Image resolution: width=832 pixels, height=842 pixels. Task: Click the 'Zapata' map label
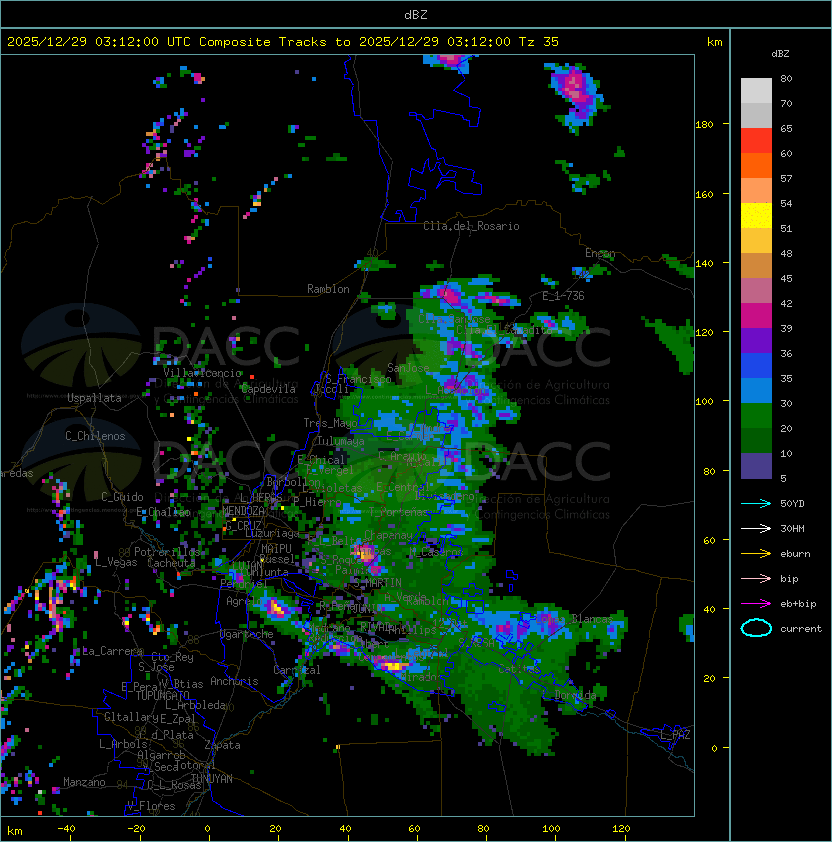[222, 745]
